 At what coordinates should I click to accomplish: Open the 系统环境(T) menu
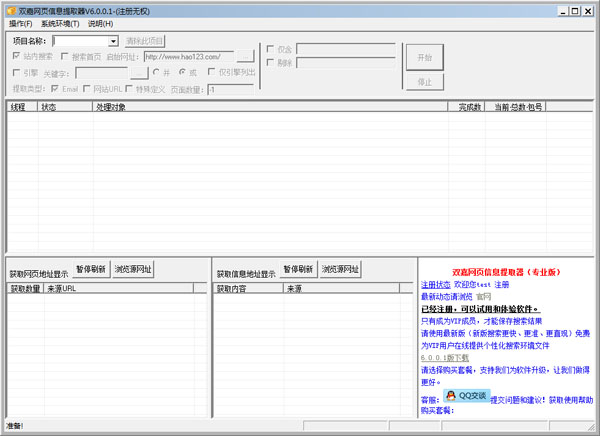pos(60,23)
